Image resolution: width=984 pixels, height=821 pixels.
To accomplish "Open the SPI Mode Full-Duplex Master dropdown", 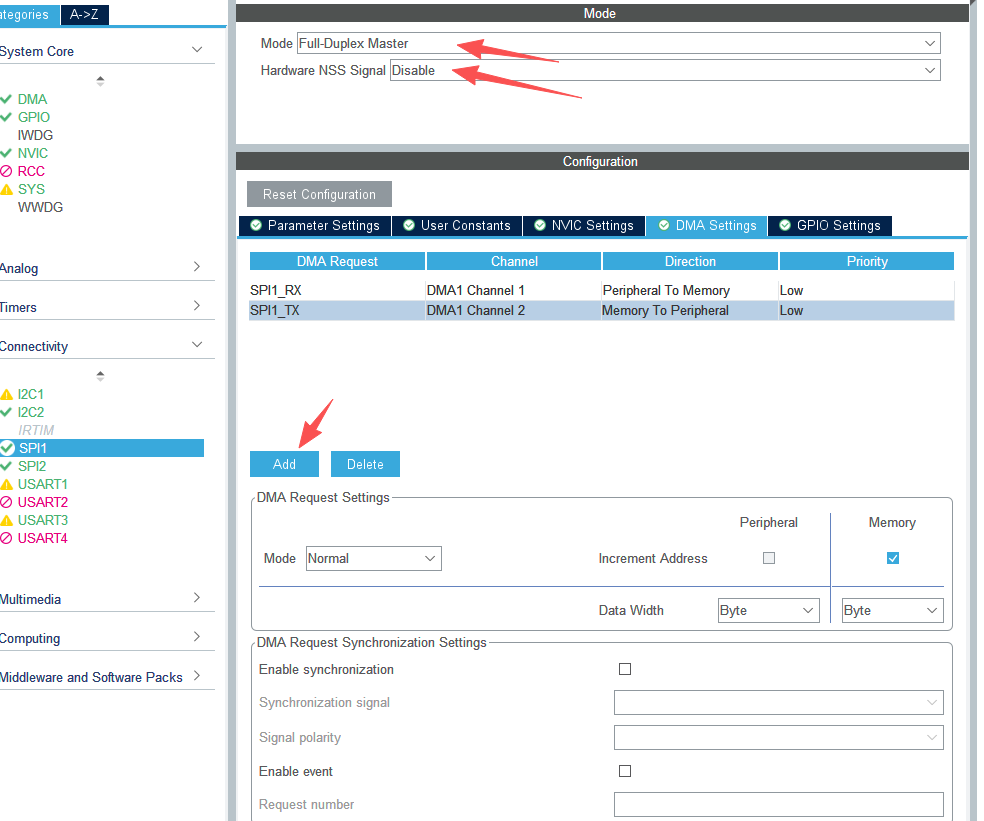I will 619,43.
